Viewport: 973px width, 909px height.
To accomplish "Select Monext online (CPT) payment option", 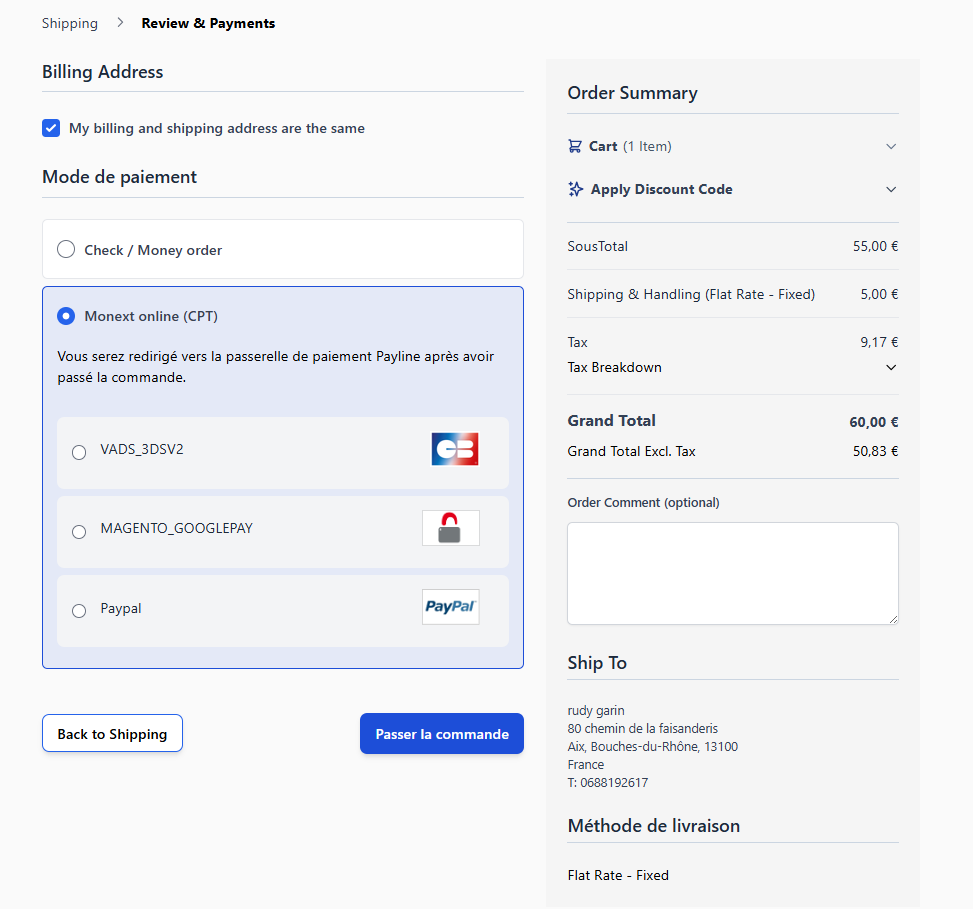I will [x=66, y=316].
